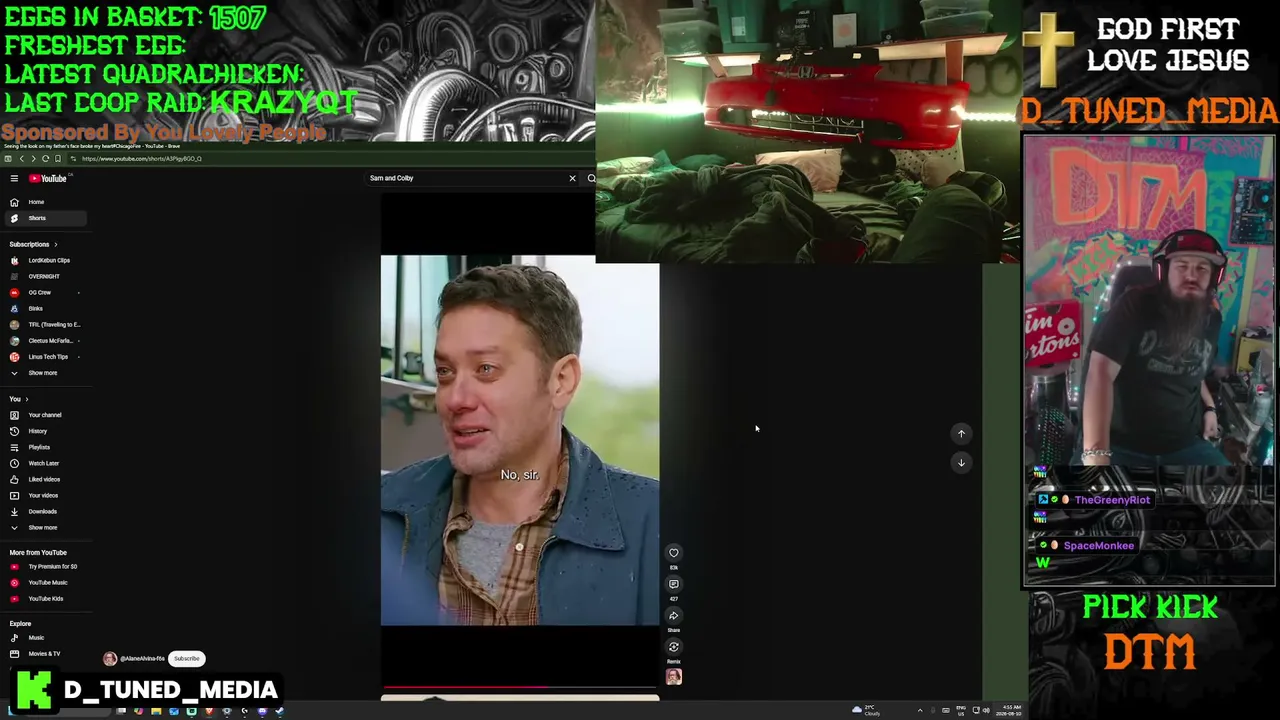This screenshot has height=720, width=1280.
Task: Open the Linus Tech Tips subscription
Action: (x=45, y=356)
